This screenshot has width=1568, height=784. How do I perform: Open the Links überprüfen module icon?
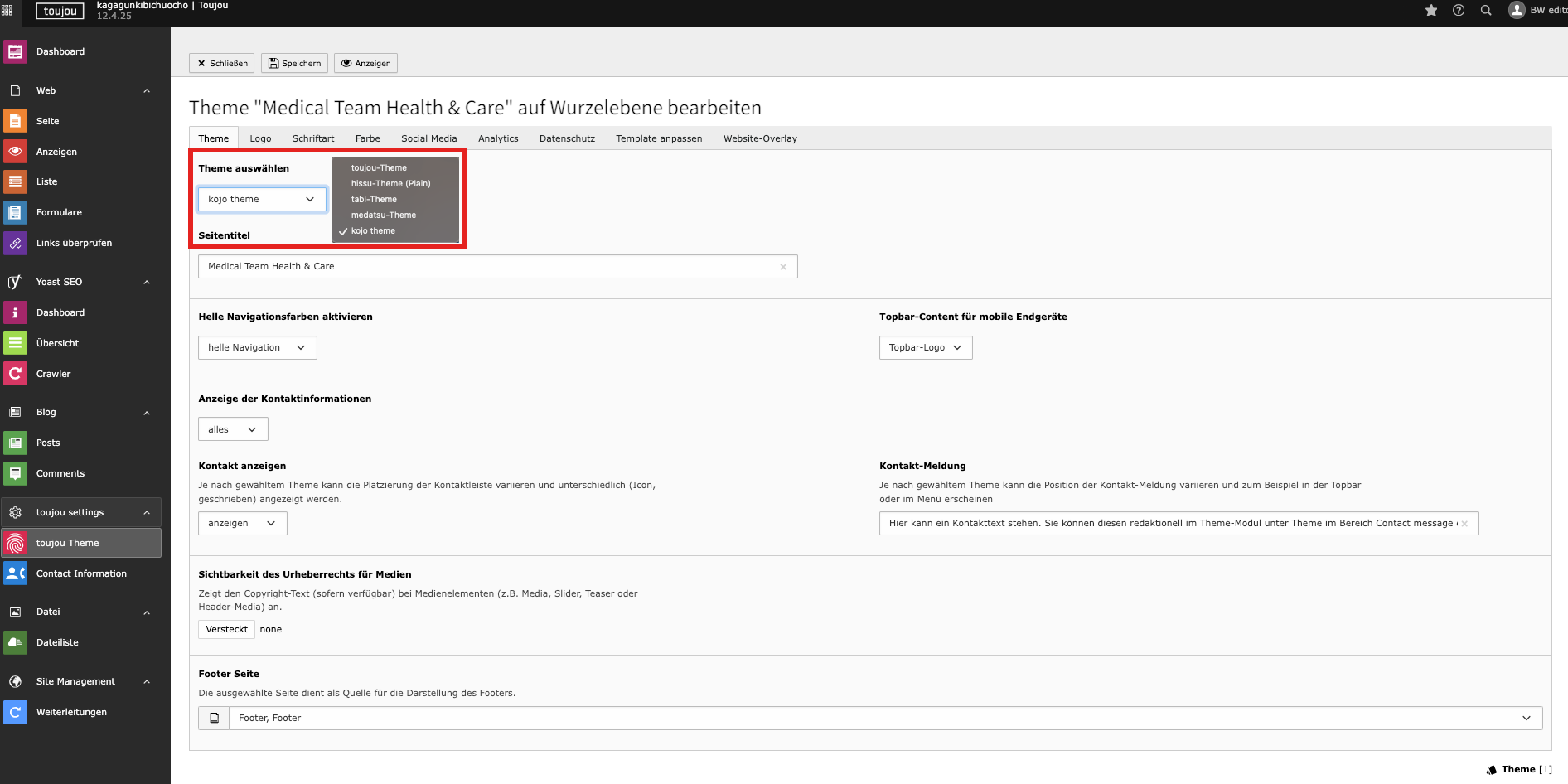click(15, 243)
